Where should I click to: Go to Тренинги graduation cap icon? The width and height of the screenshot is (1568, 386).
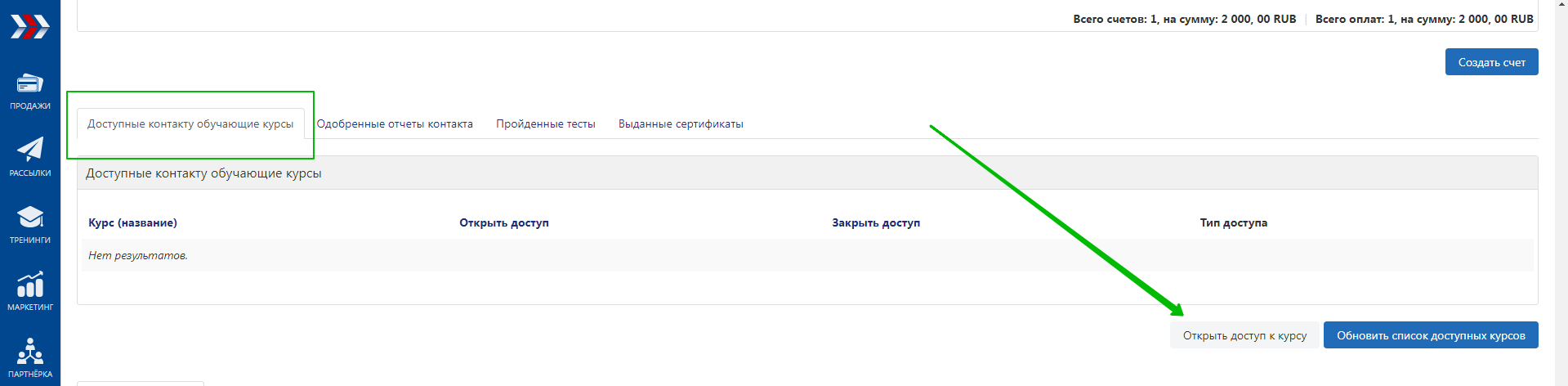30,218
